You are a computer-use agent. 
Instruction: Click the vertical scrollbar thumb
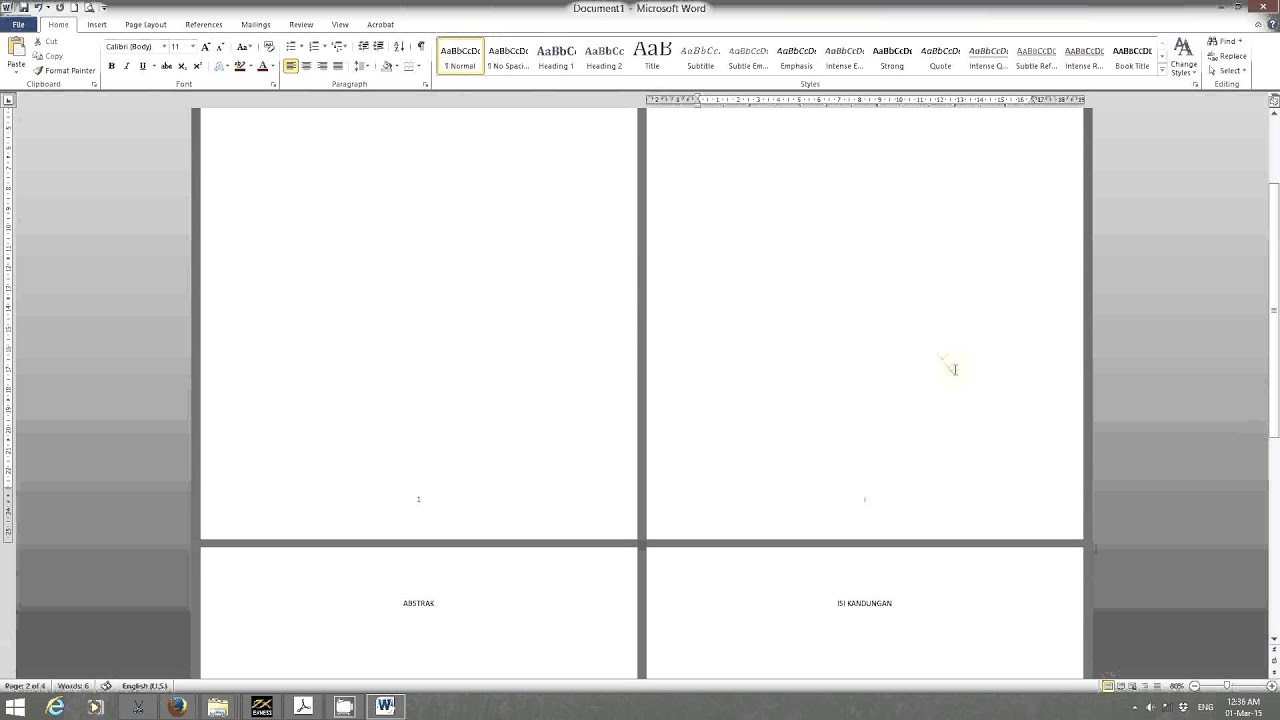[x=1274, y=311]
